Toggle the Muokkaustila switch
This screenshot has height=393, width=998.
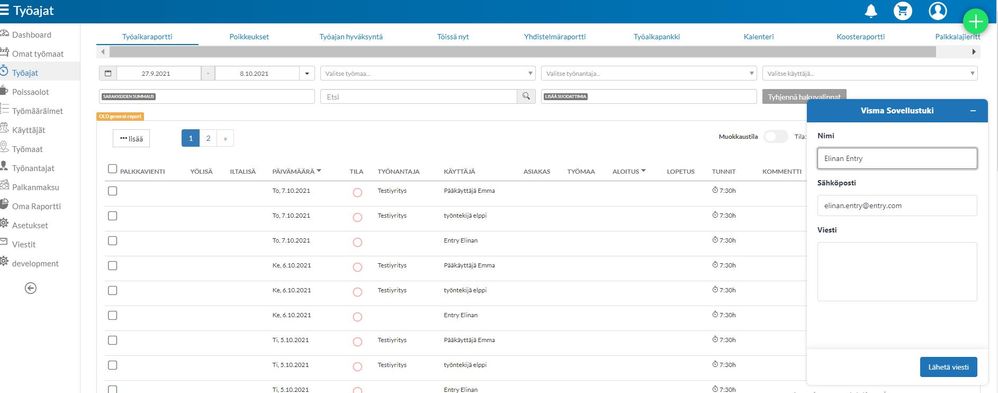point(775,136)
